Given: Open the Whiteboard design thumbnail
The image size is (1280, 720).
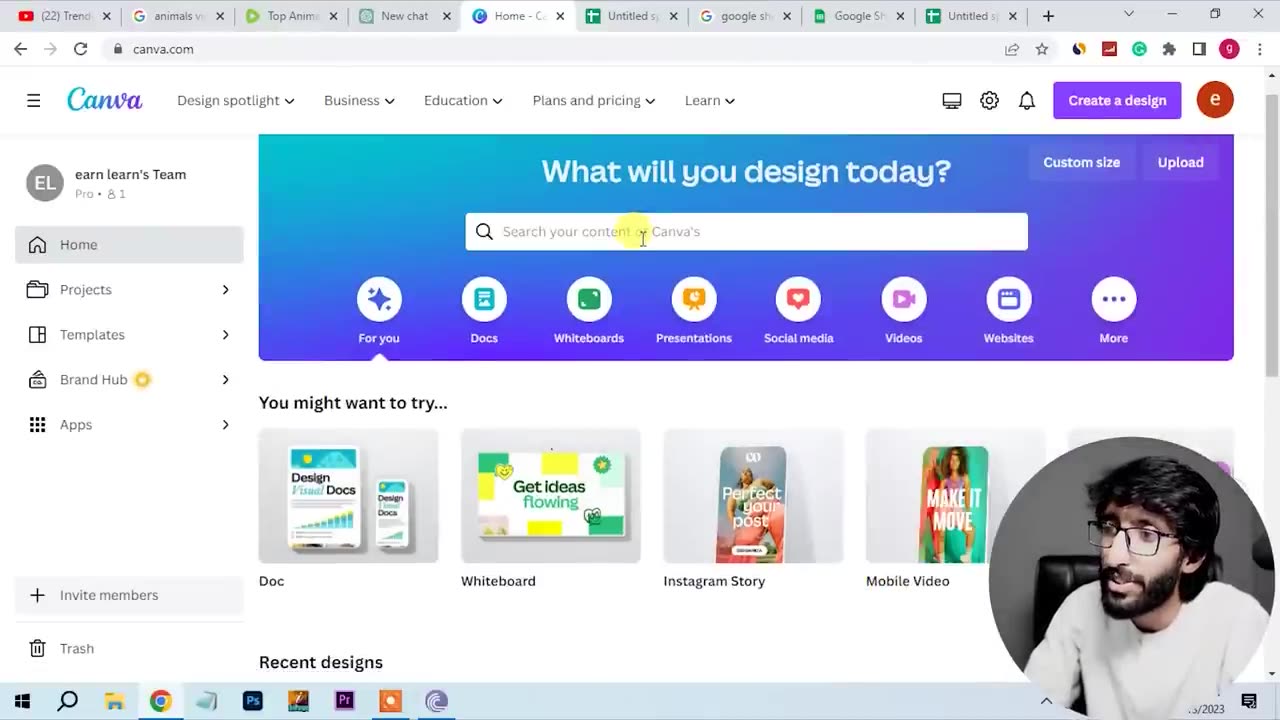Looking at the screenshot, I should (x=550, y=496).
